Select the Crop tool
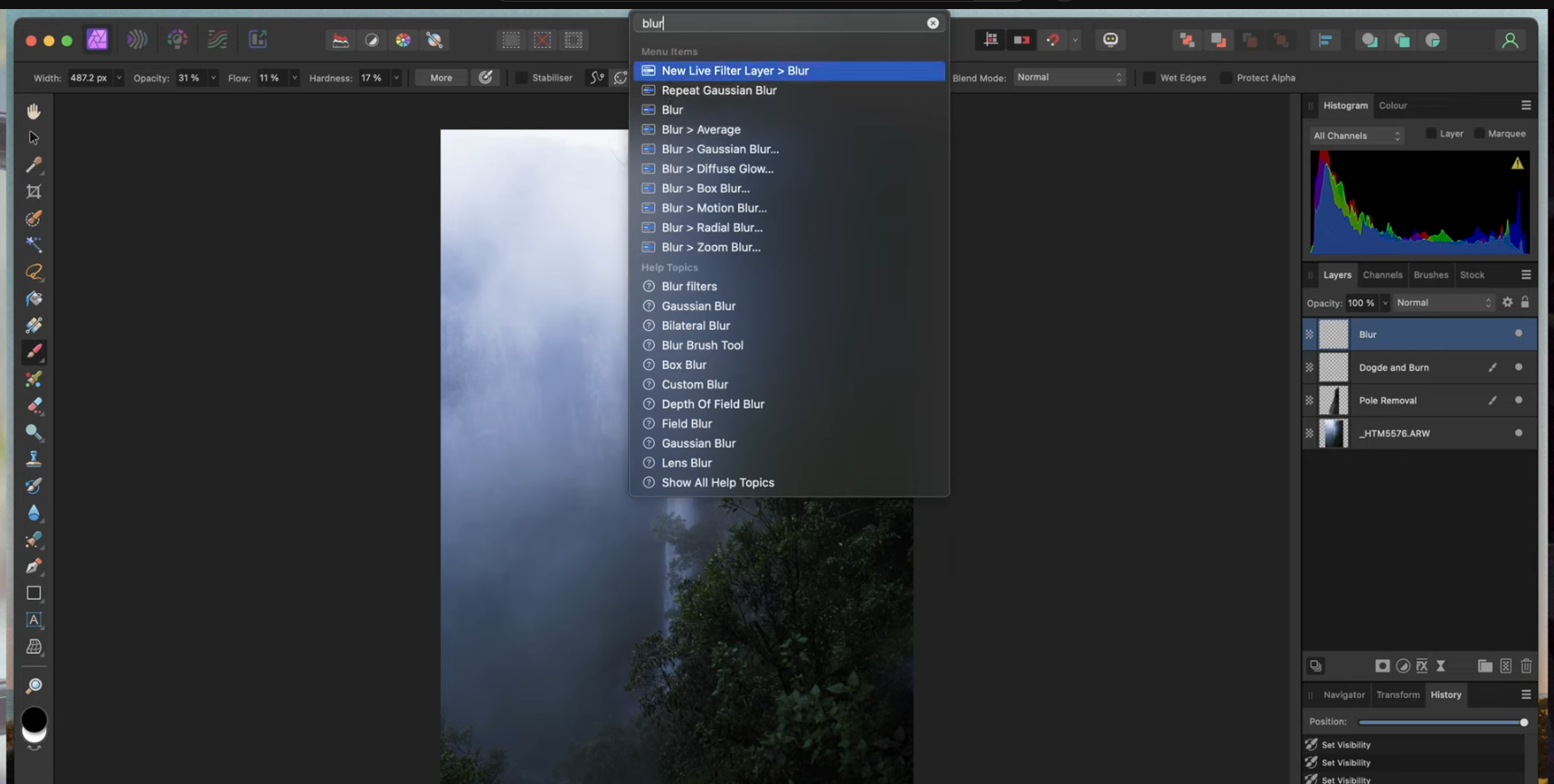The height and width of the screenshot is (784, 1554). coord(33,192)
